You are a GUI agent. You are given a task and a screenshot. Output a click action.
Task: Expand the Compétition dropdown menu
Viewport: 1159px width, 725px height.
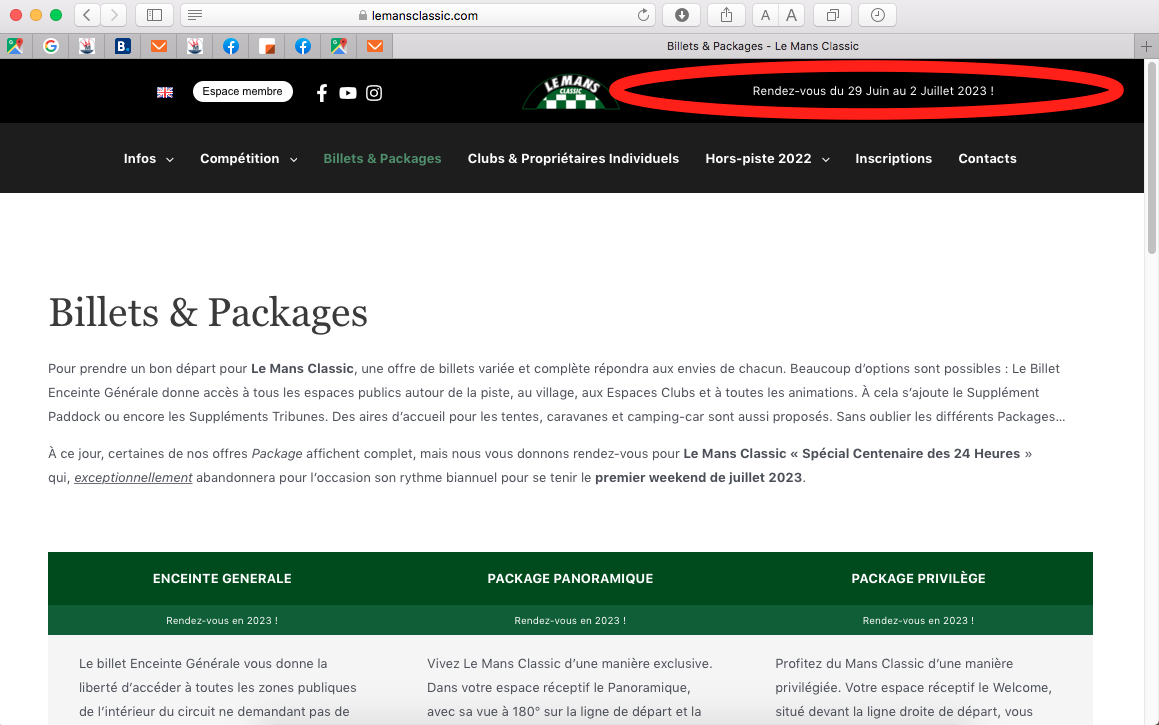(248, 158)
